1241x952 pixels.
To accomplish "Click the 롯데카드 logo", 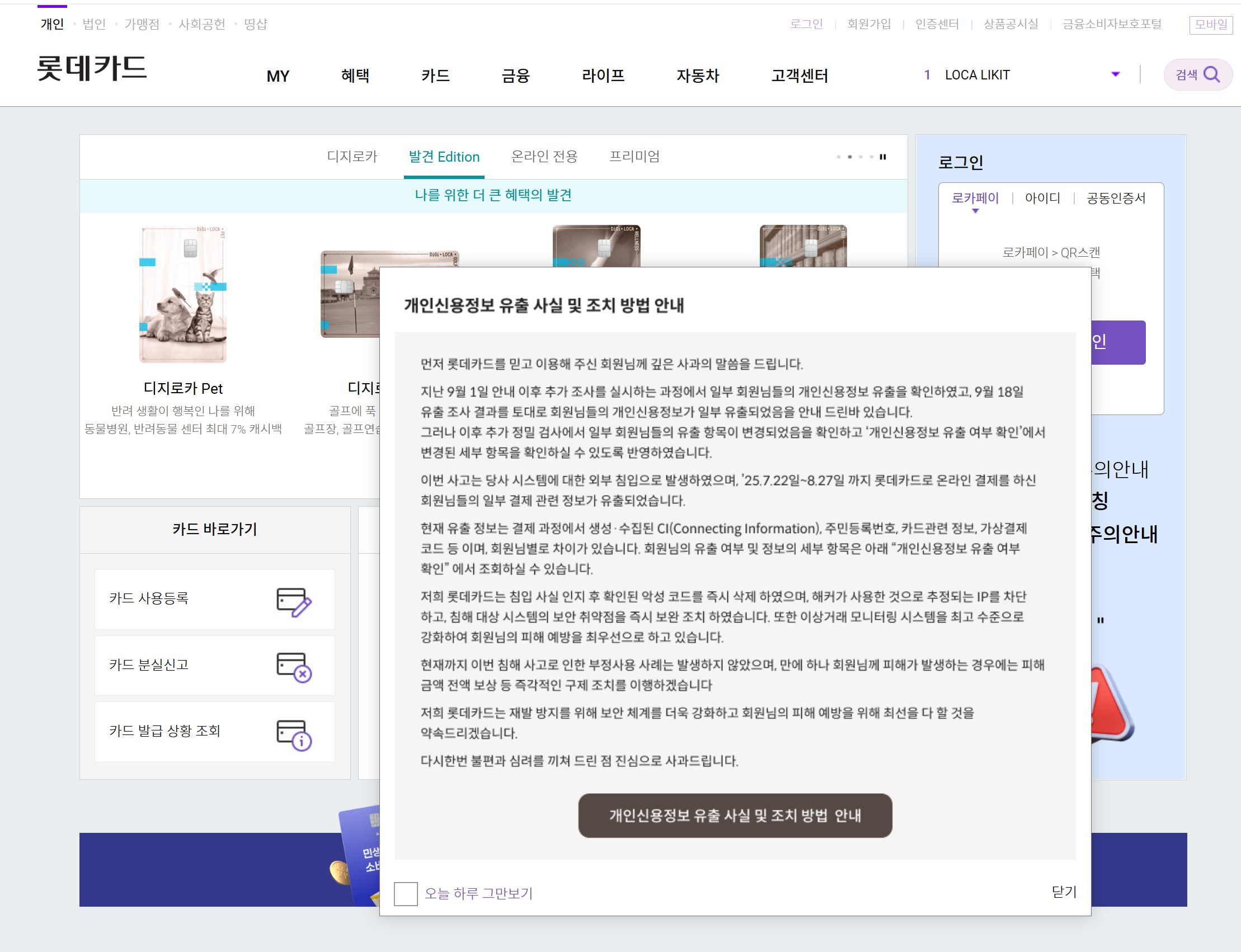I will [92, 69].
